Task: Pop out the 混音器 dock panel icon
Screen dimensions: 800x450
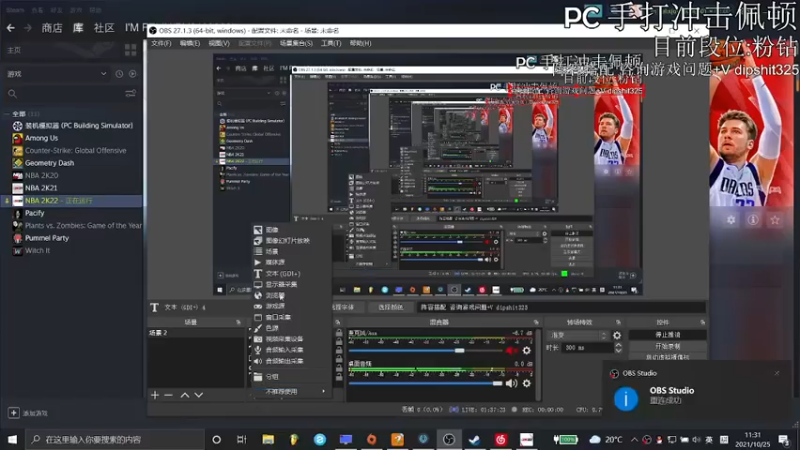Action: pyautogui.click(x=536, y=322)
